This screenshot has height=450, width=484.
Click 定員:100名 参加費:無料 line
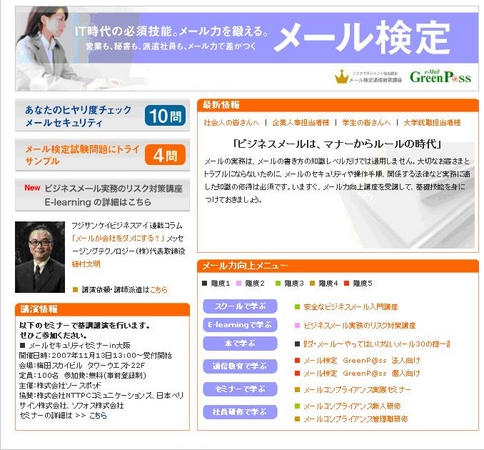(83, 375)
